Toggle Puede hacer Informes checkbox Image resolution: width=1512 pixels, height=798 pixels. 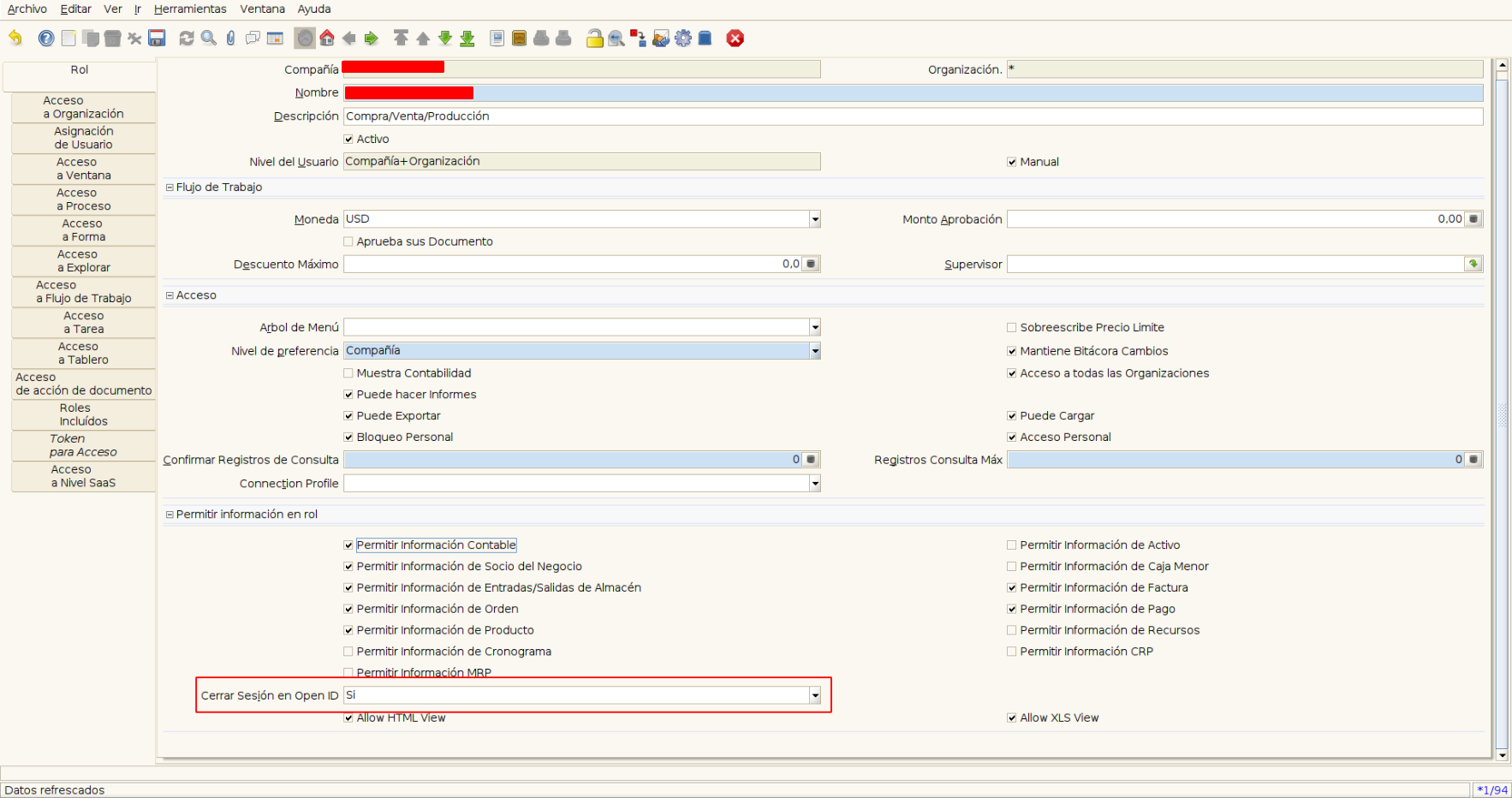348,395
